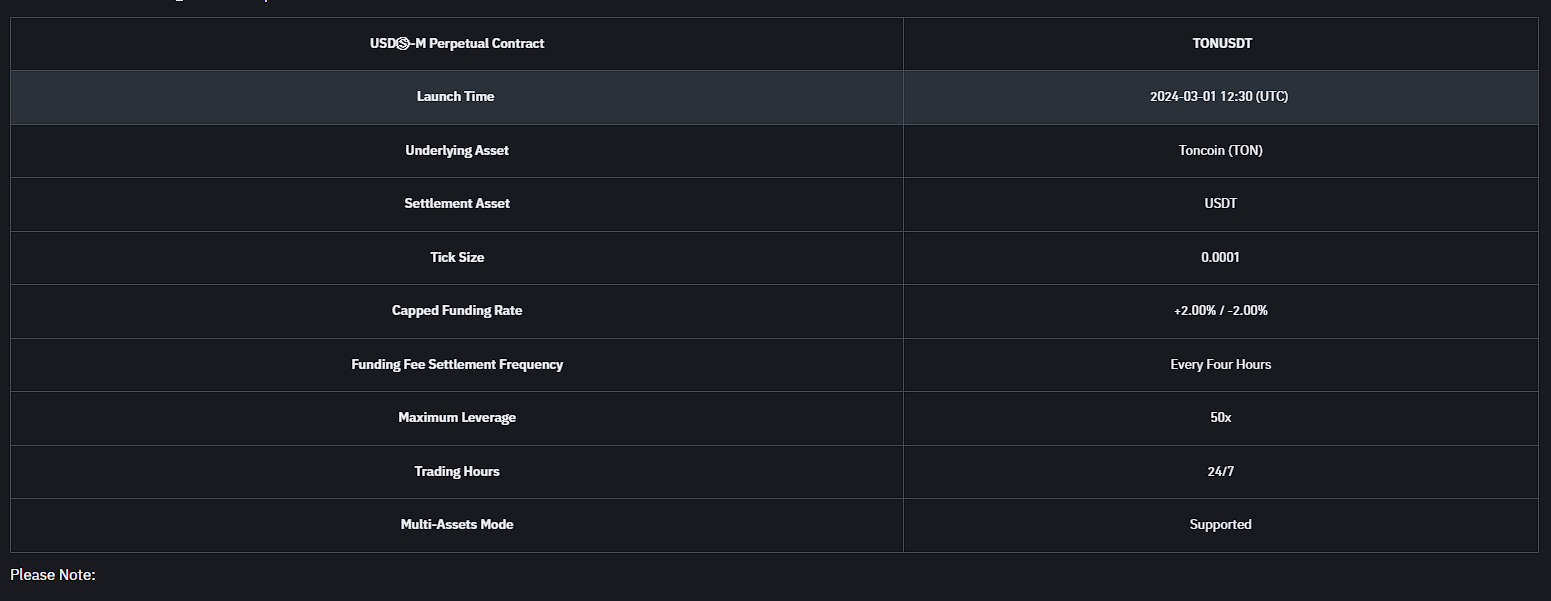Select the 24/7 trading hours value
This screenshot has height=601, width=1551.
click(1220, 472)
